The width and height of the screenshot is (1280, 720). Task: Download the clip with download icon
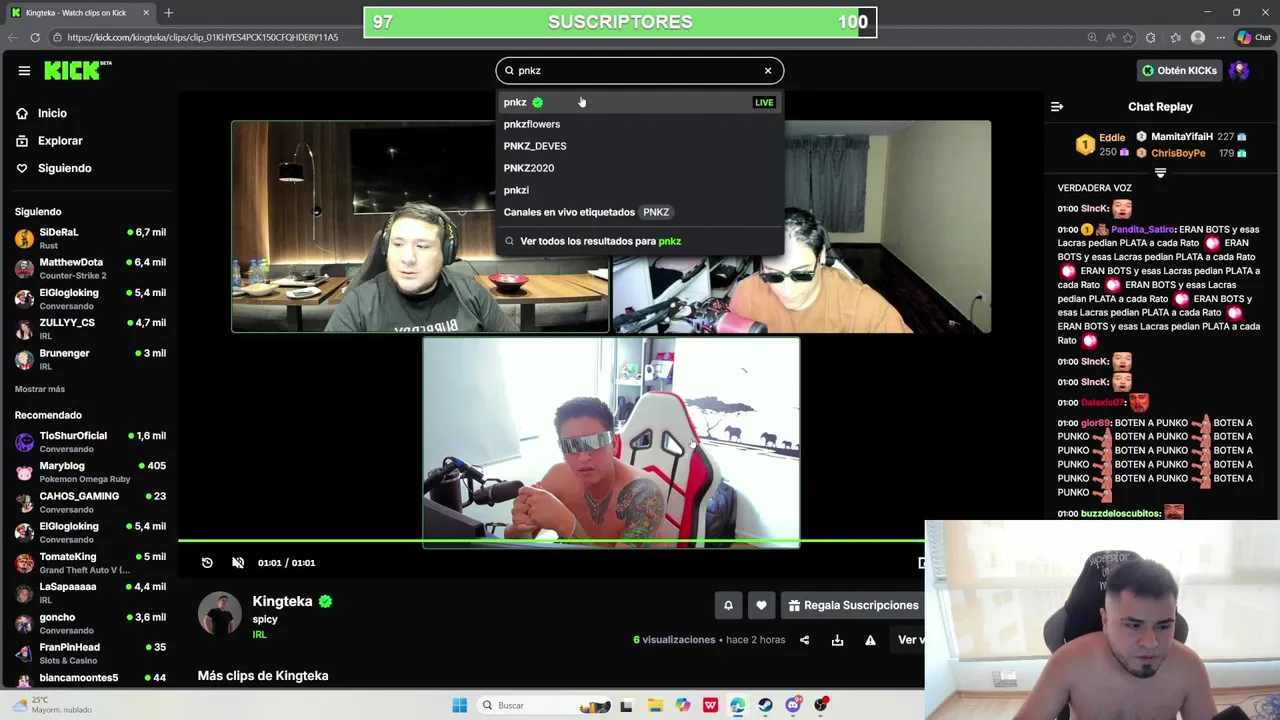837,640
